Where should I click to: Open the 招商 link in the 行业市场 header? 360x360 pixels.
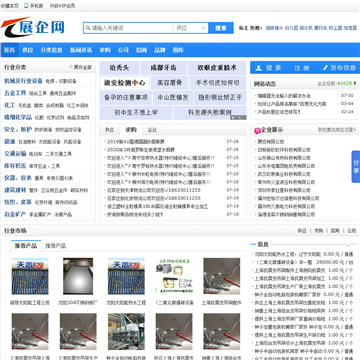(335, 231)
